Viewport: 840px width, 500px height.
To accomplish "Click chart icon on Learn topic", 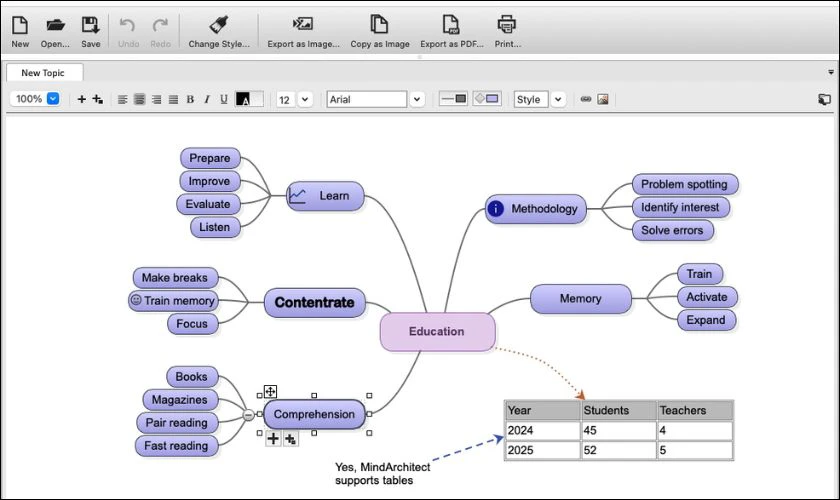I will pyautogui.click(x=297, y=196).
